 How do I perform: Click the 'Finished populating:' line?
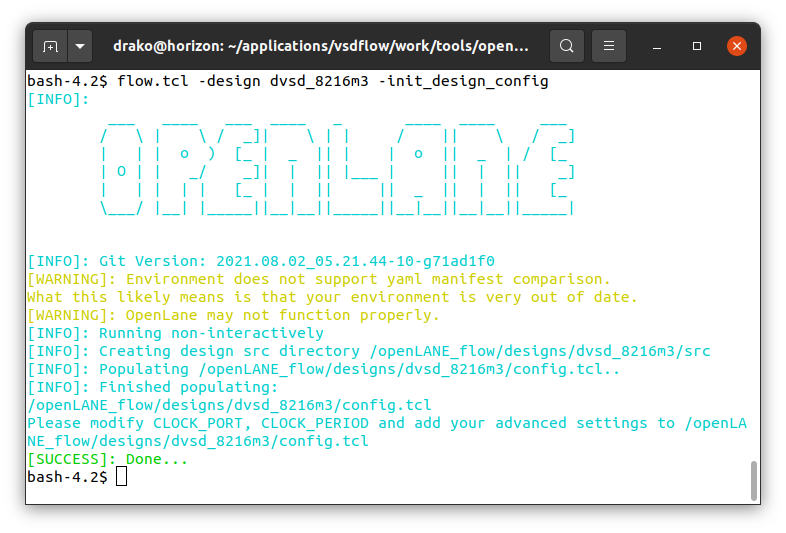coord(152,387)
